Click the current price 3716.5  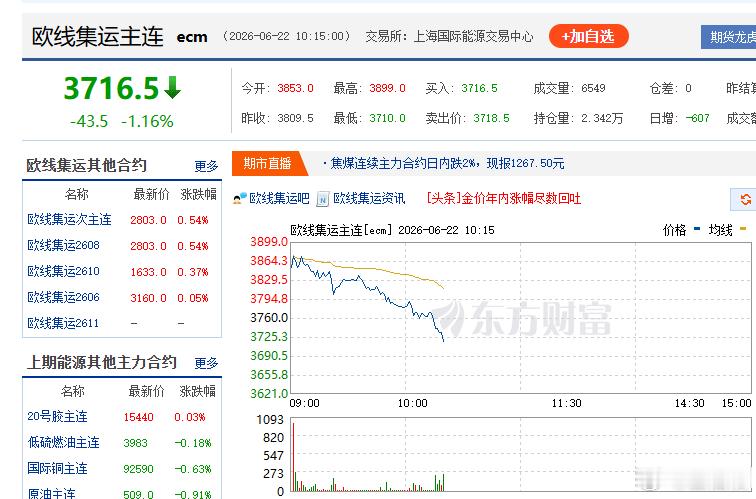111,88
